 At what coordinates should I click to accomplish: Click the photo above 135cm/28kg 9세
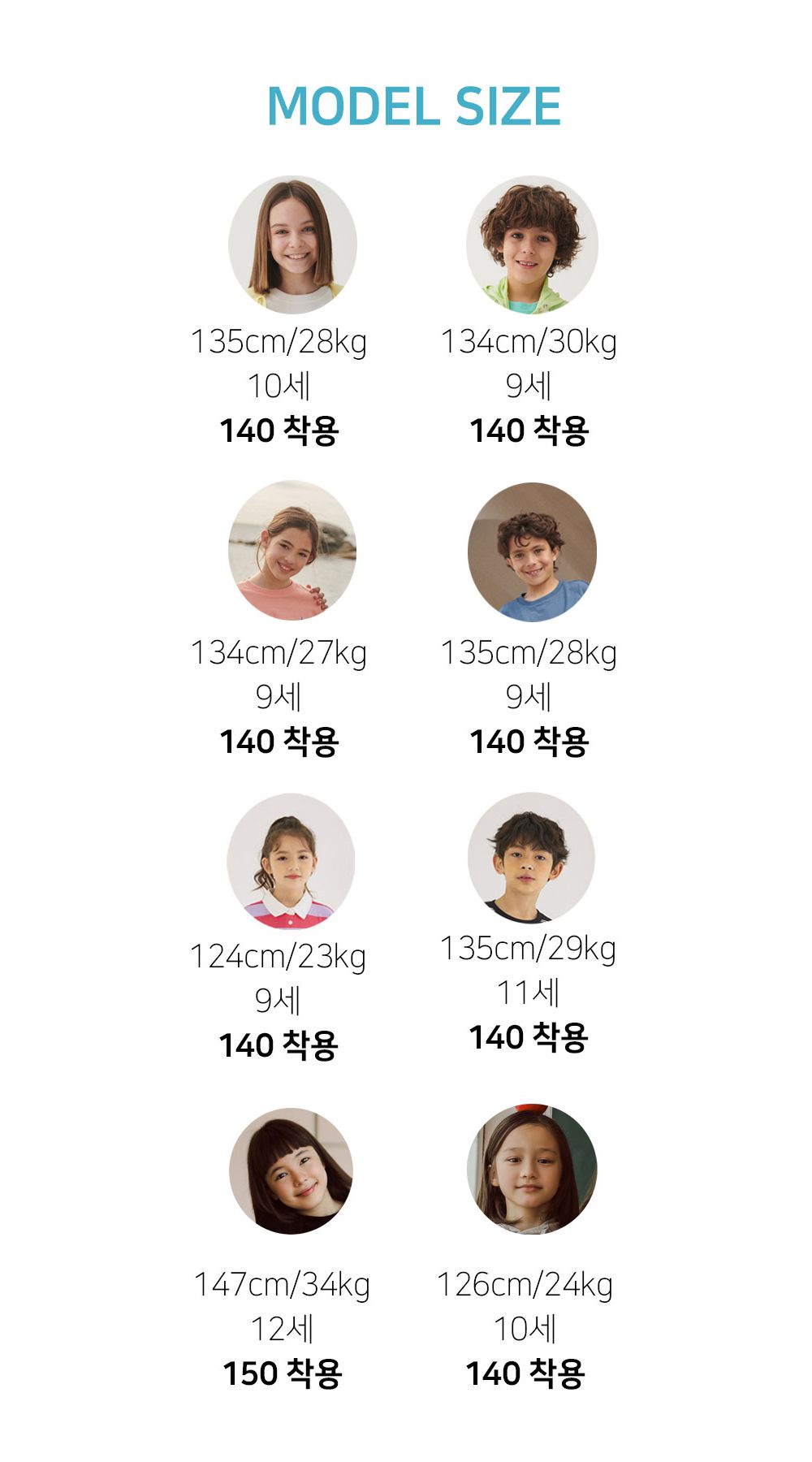[532, 551]
